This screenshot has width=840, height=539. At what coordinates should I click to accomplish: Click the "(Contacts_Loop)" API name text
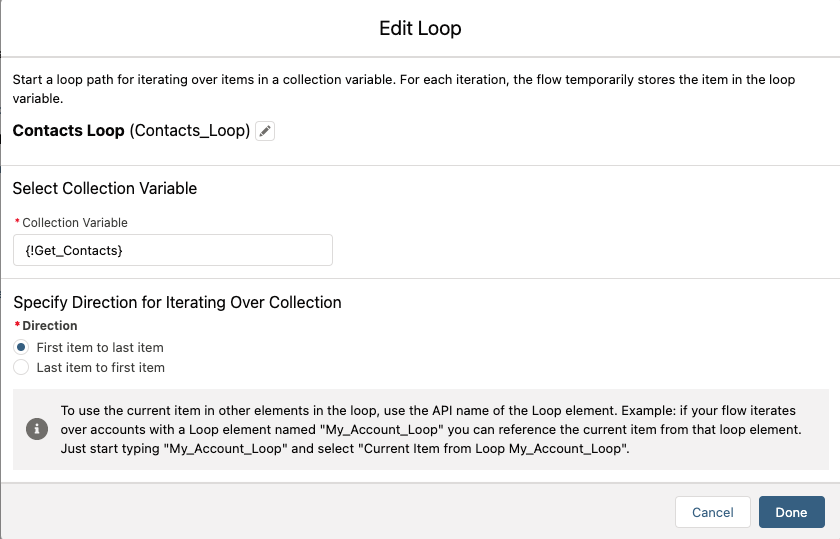(190, 131)
